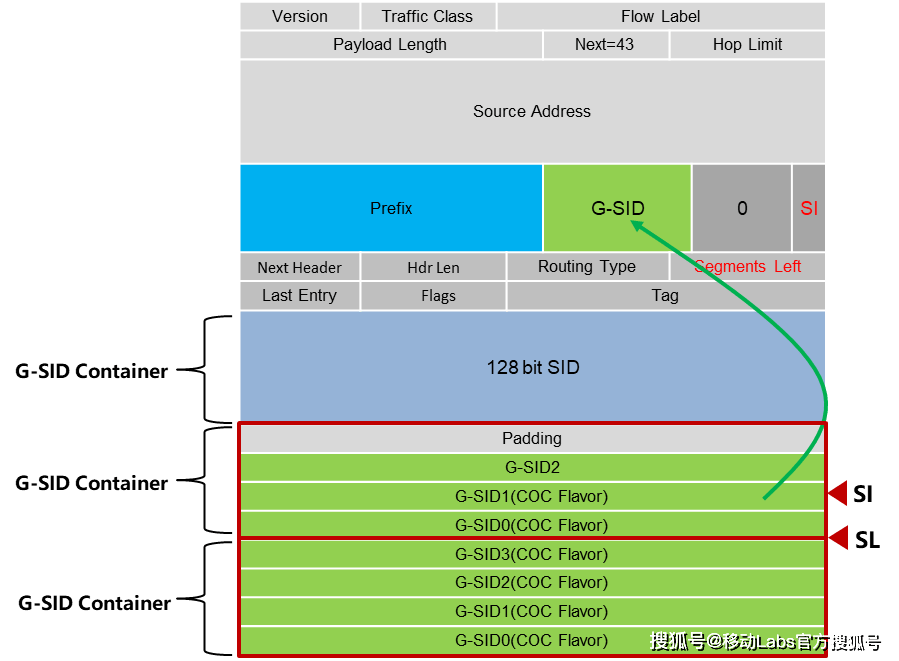Click the Next=43 field
This screenshot has height=661, width=899.
pos(605,44)
